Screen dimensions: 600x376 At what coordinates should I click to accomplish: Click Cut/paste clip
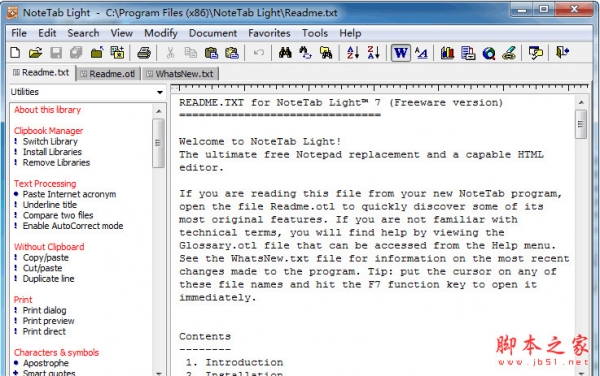[x=42, y=268]
